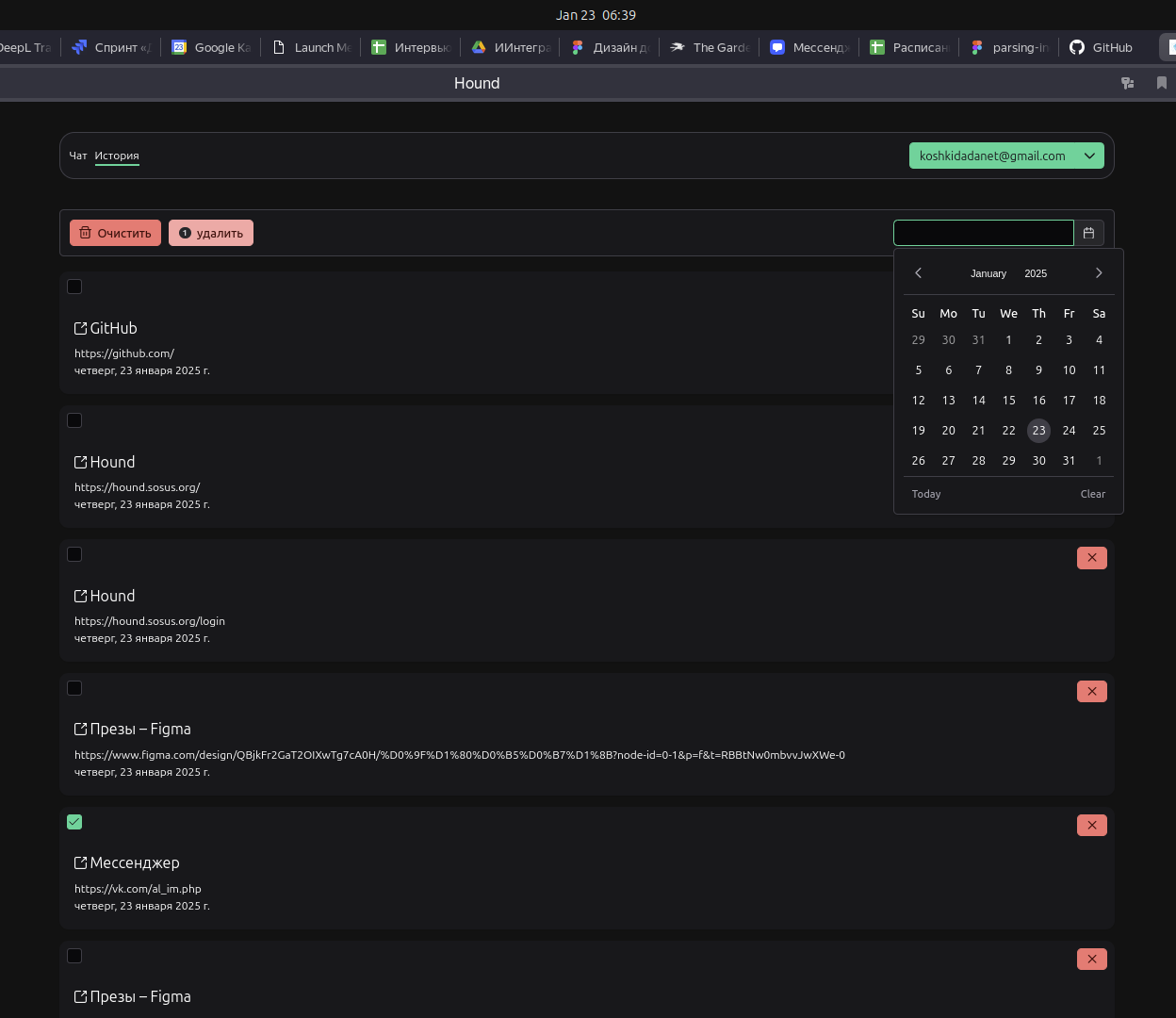
Task: Click the extensions icon beside the bookmark
Action: (x=1127, y=83)
